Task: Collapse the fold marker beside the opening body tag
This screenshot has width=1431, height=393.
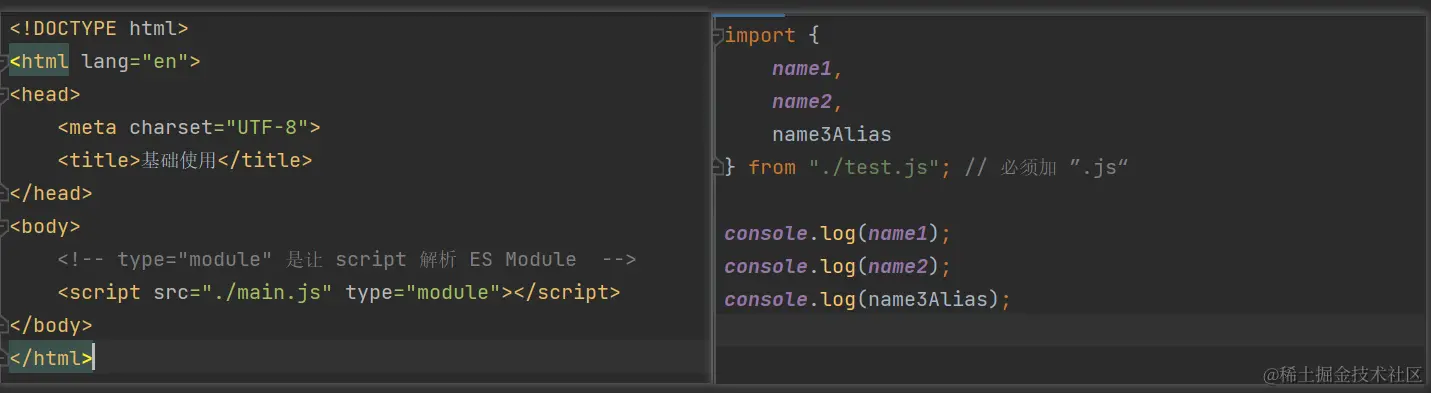Action: click(5, 226)
